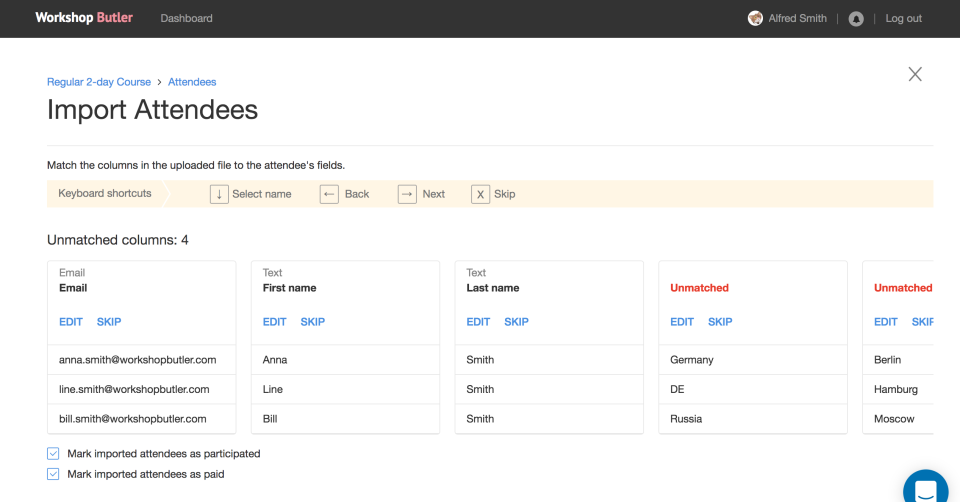Skip the First name column
The height and width of the screenshot is (502, 960).
click(313, 322)
